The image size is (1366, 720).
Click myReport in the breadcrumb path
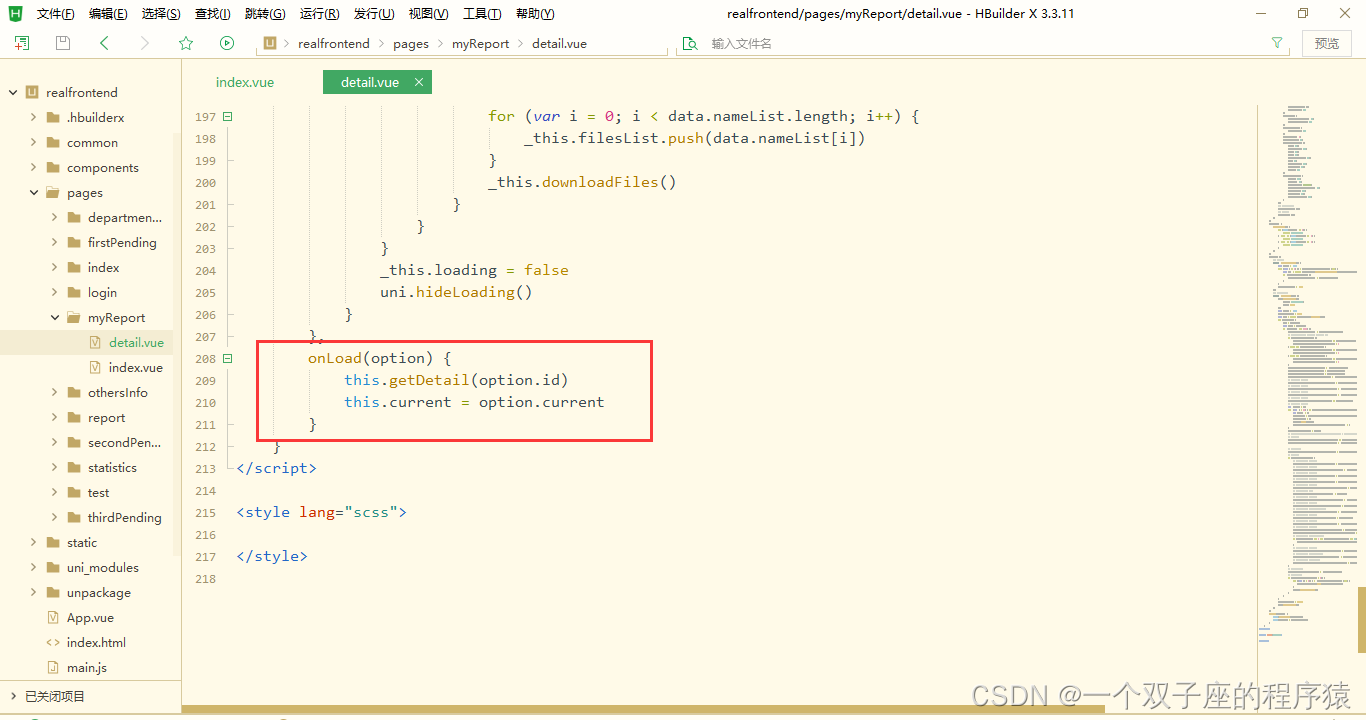coord(480,43)
